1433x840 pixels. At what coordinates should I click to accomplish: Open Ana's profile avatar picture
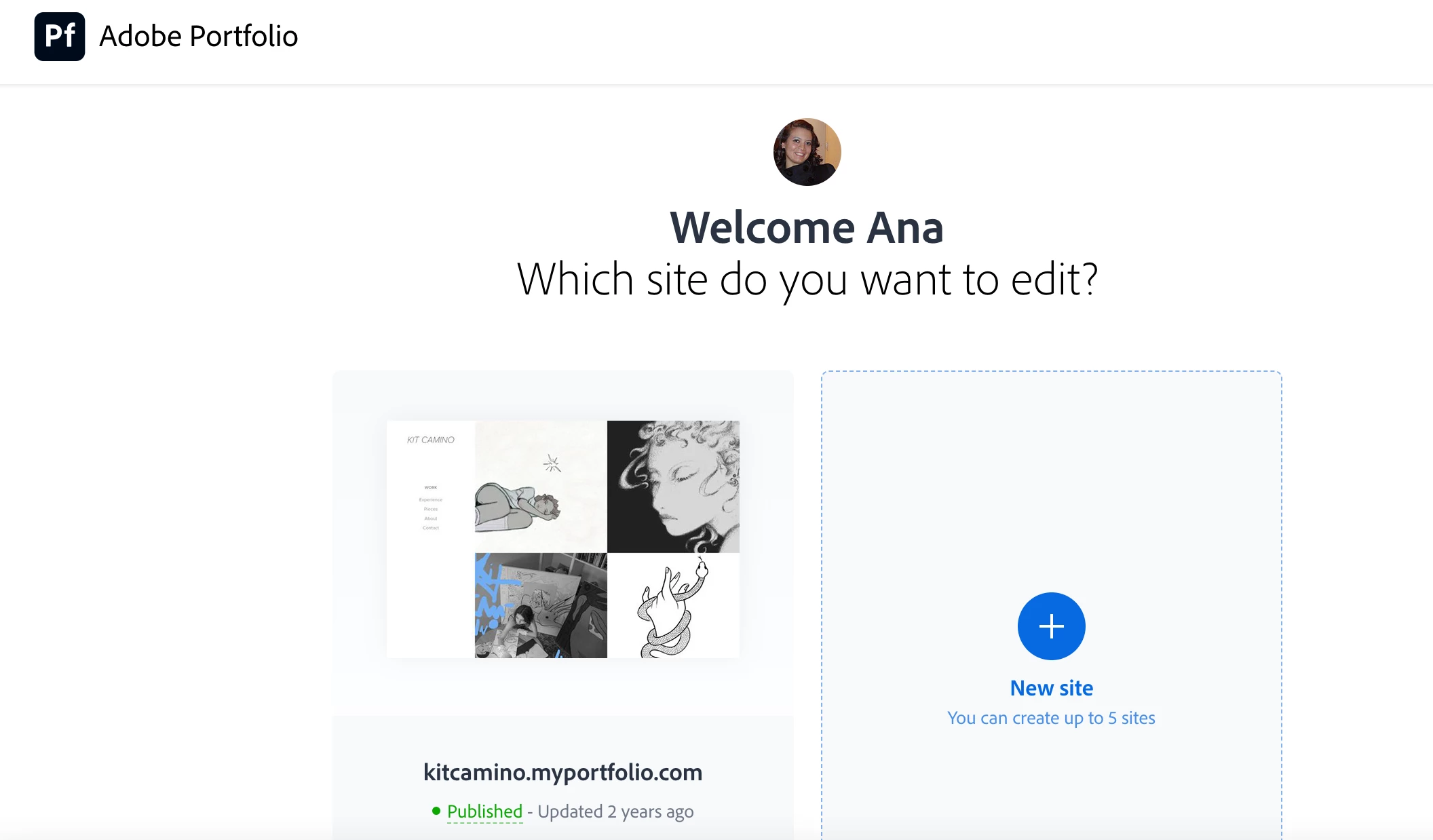pos(807,152)
